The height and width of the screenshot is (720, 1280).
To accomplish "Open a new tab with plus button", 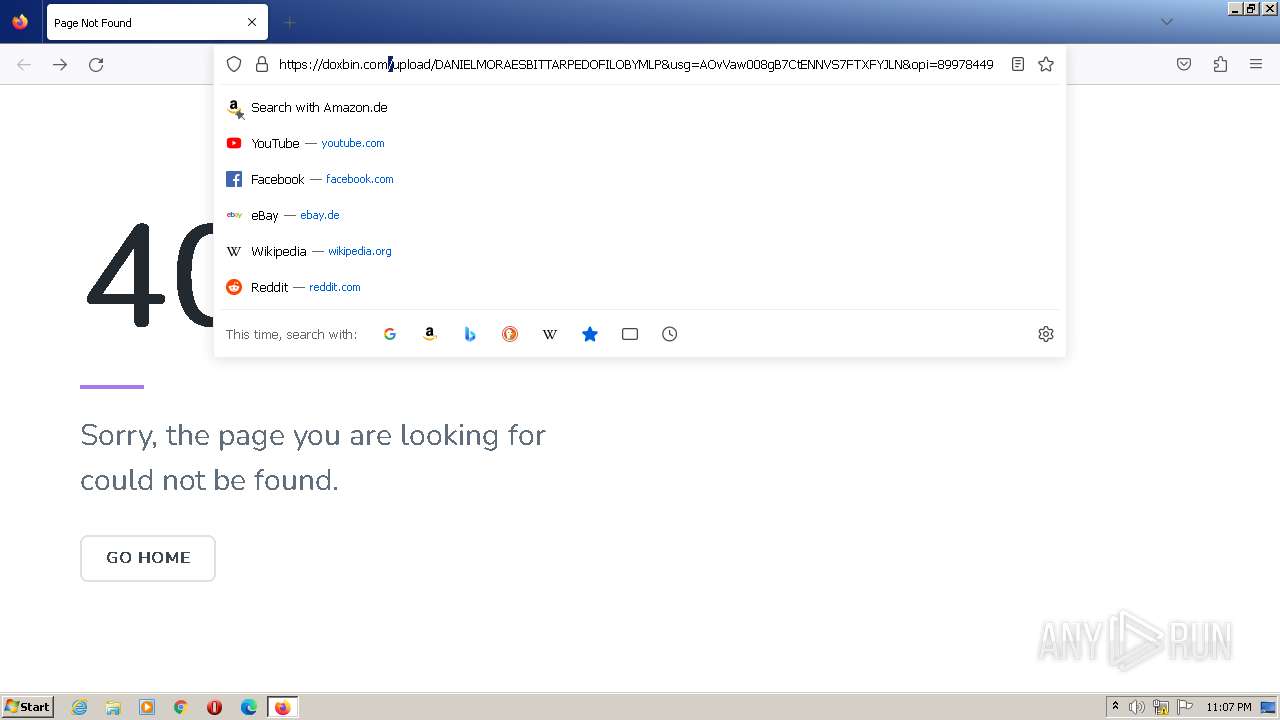I will [289, 22].
